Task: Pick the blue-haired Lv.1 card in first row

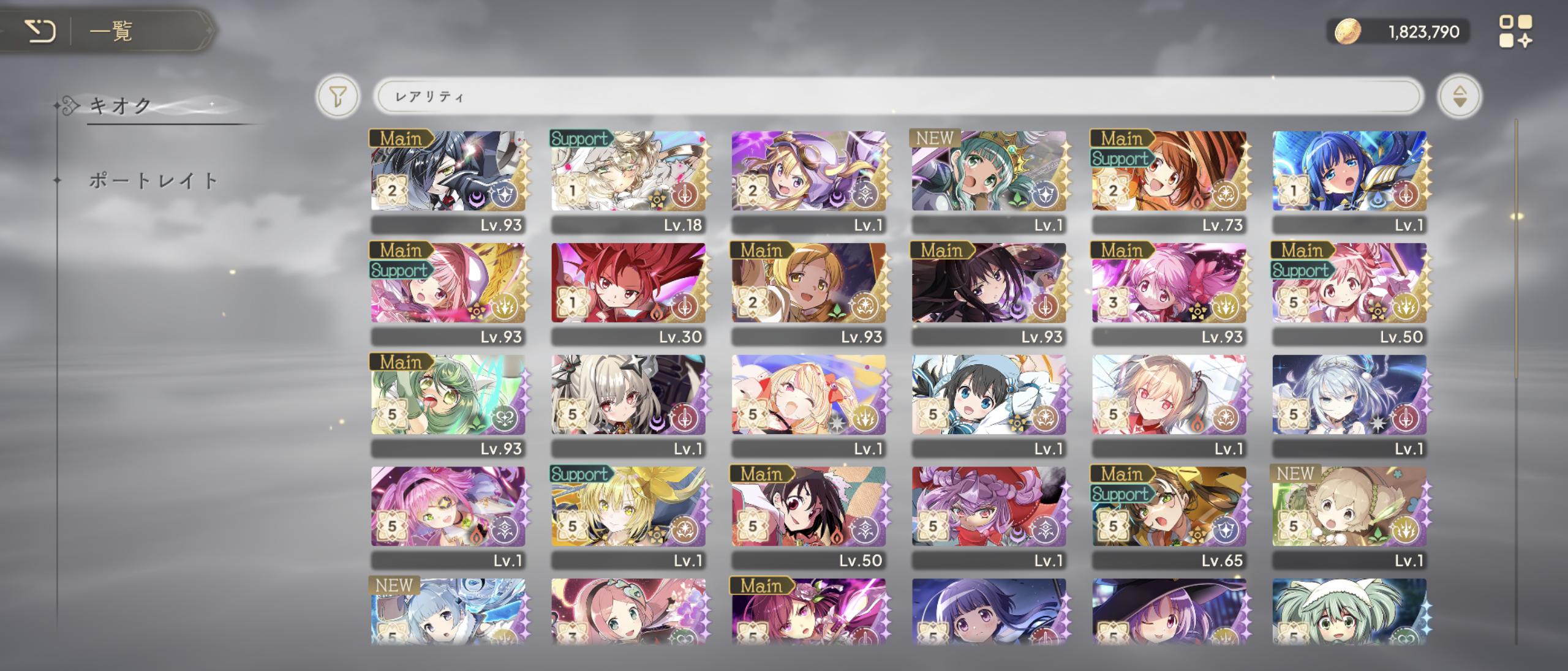Action: pos(1349,182)
